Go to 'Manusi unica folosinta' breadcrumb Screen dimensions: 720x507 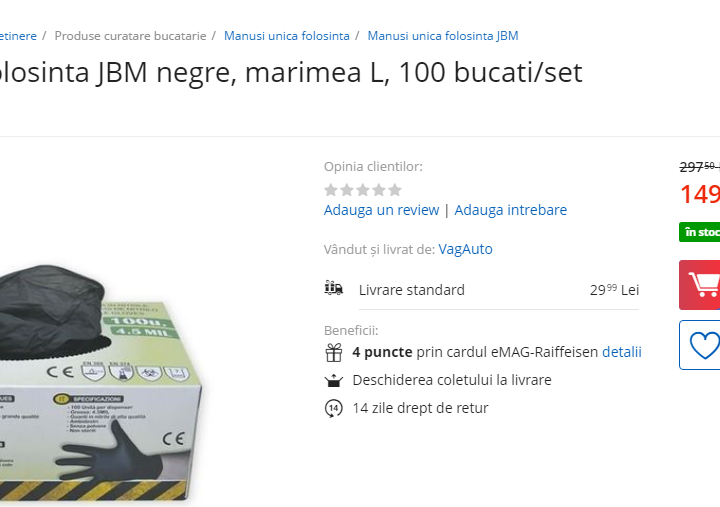pos(287,36)
